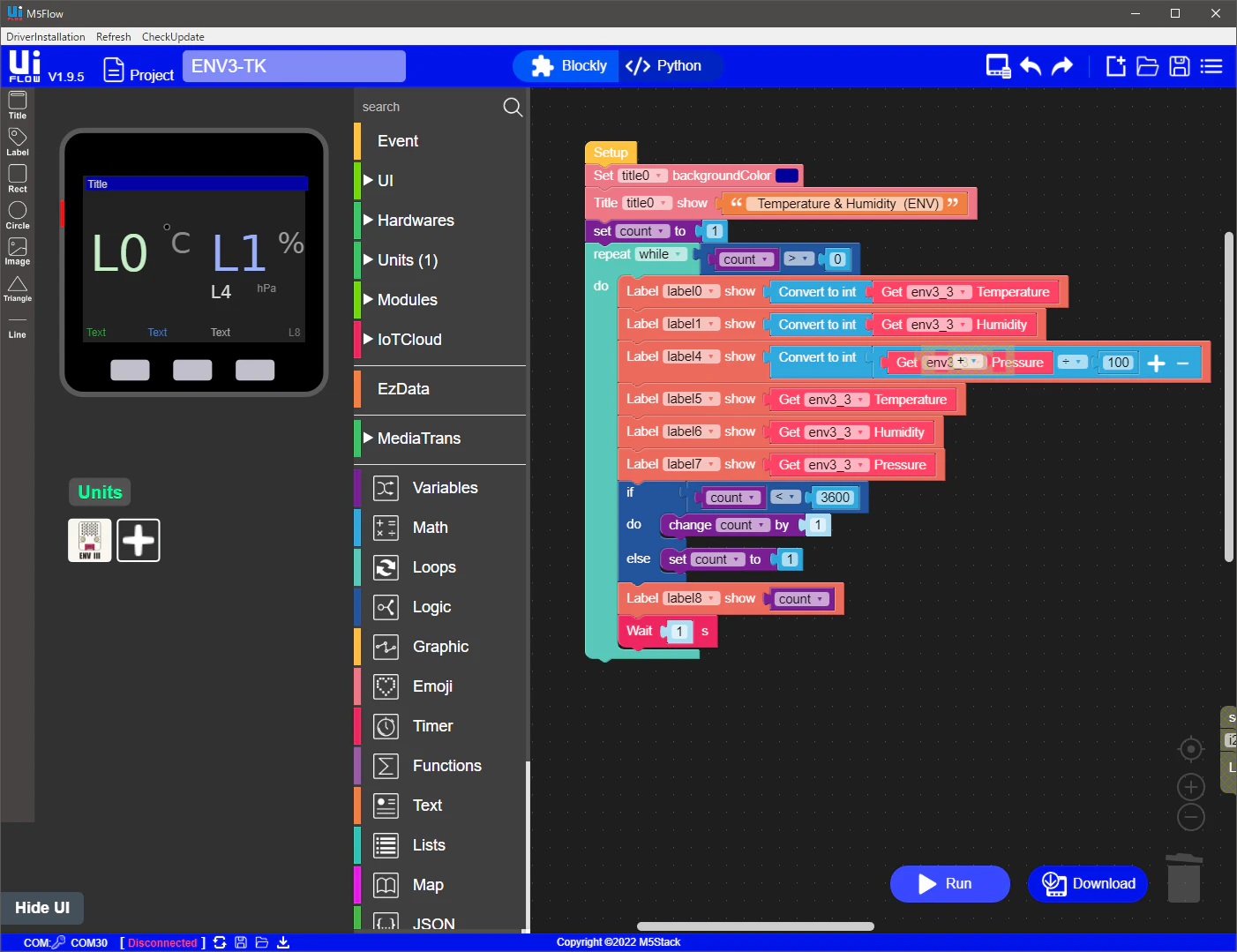Click the Project button

point(139,70)
